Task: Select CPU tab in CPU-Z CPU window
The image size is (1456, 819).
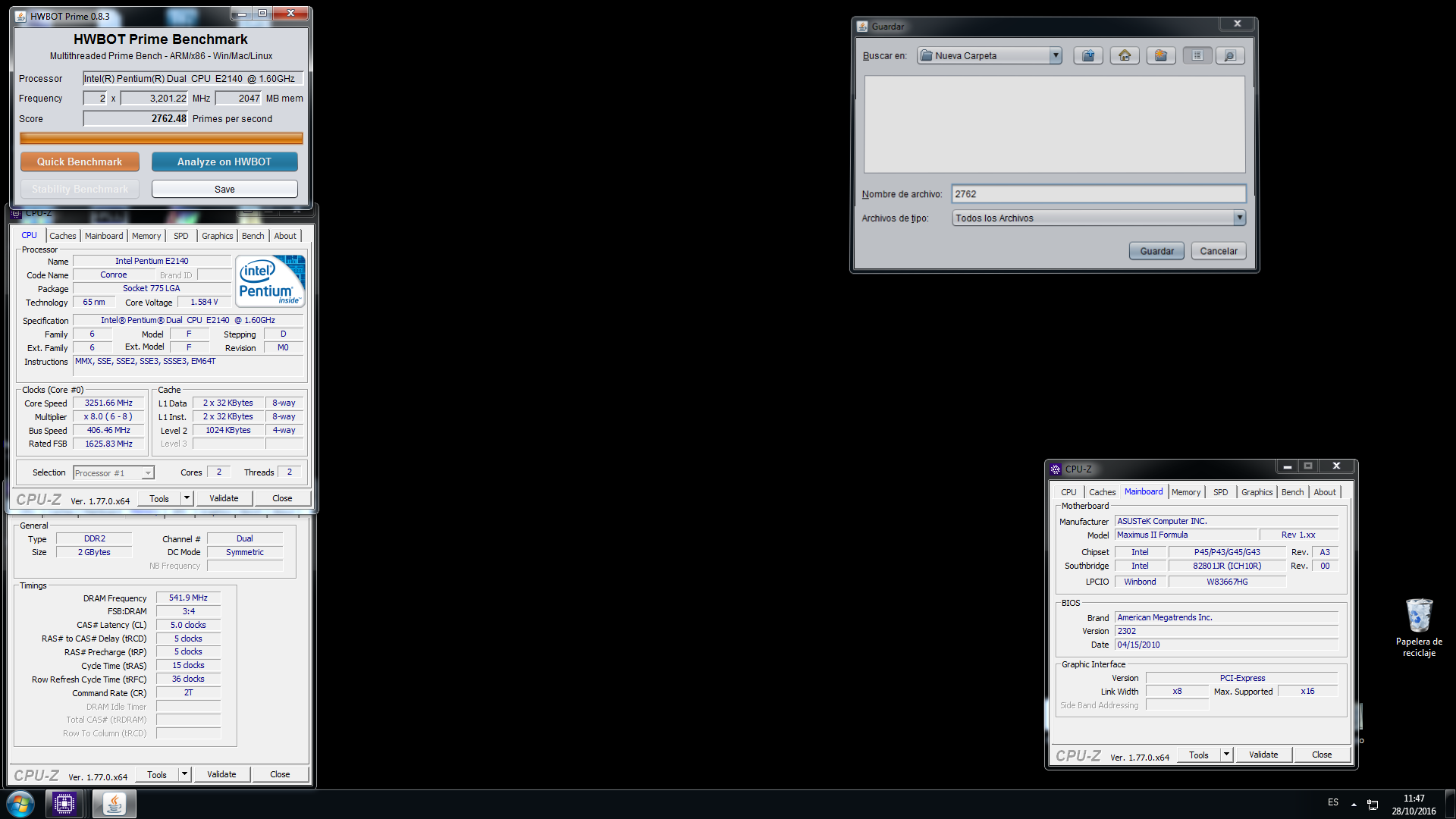Action: click(x=29, y=235)
